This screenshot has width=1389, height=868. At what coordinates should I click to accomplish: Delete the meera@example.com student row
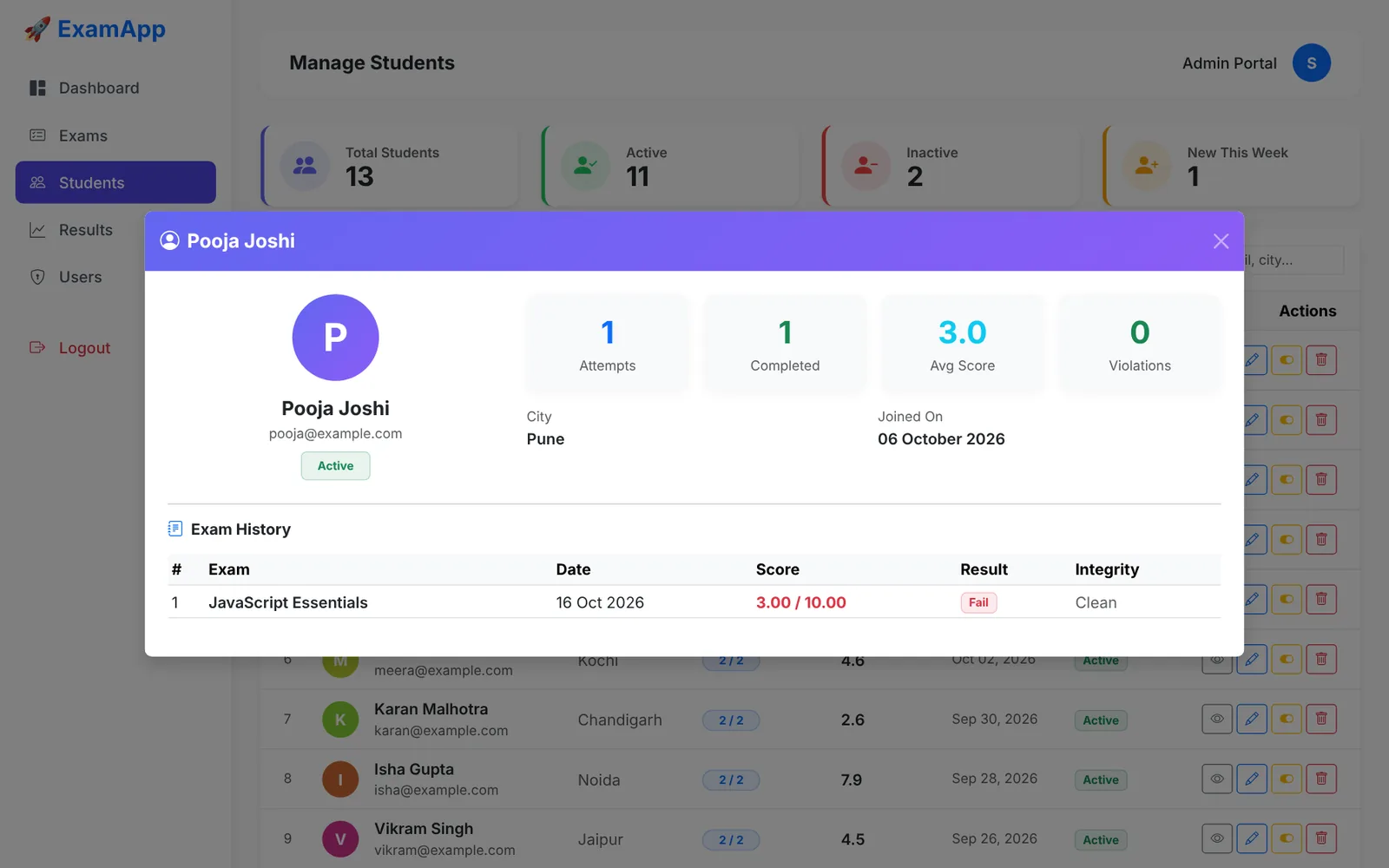1321,660
